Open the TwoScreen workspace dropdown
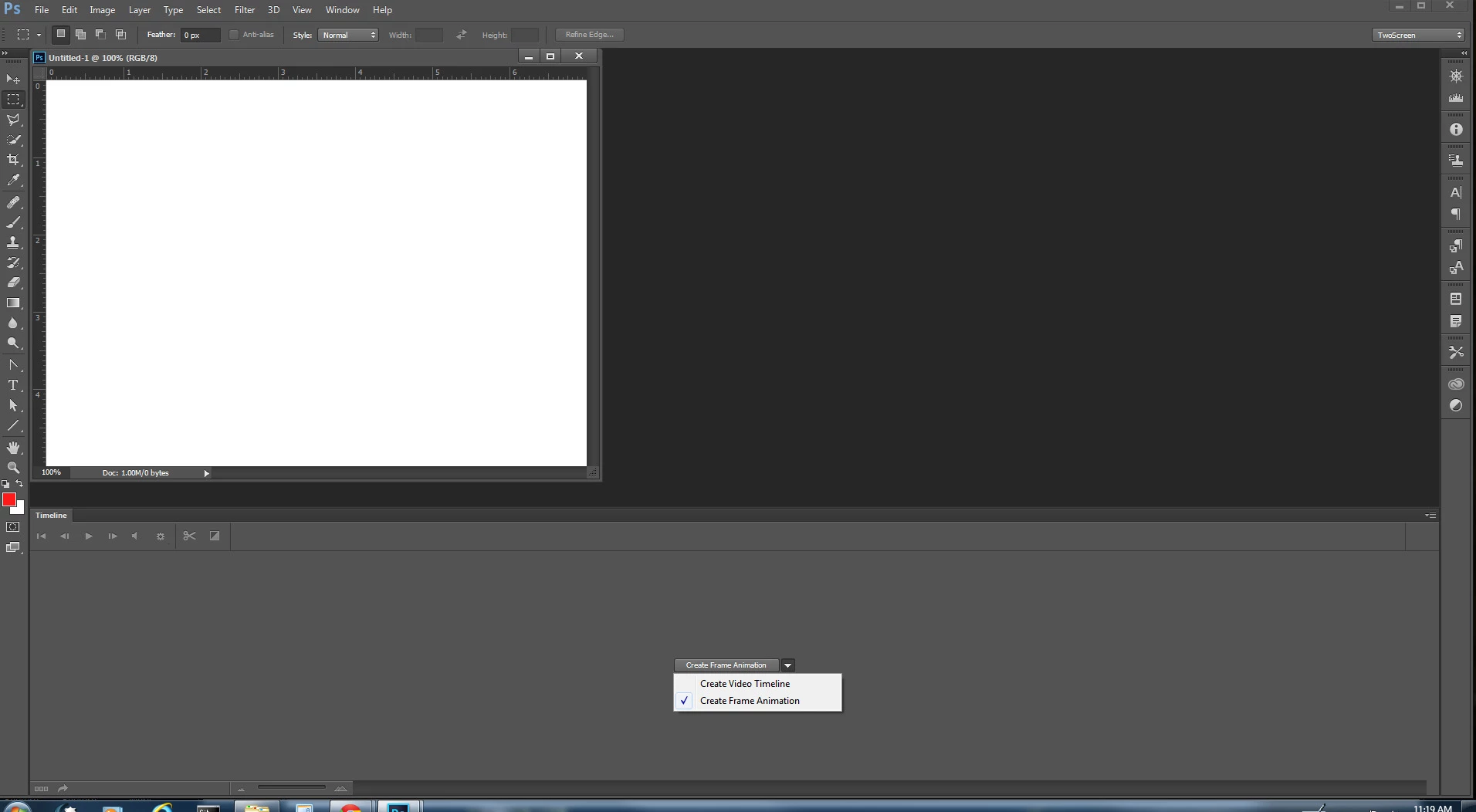 click(1418, 35)
